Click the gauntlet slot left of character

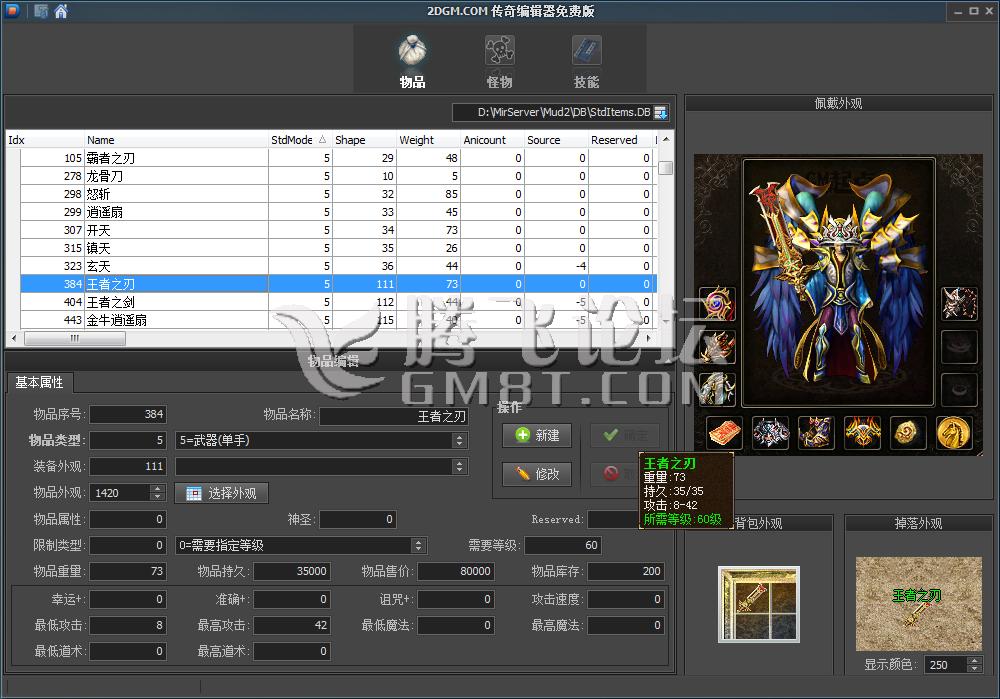coord(717,347)
